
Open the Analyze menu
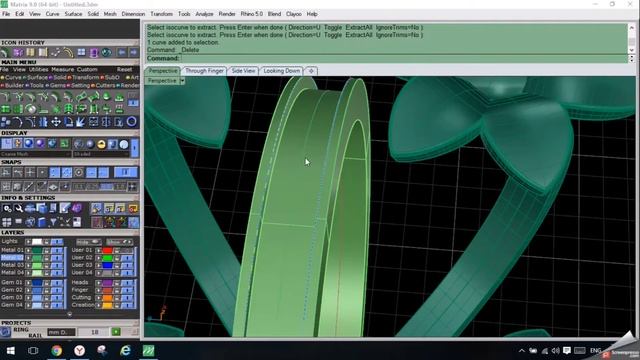pyautogui.click(x=204, y=14)
